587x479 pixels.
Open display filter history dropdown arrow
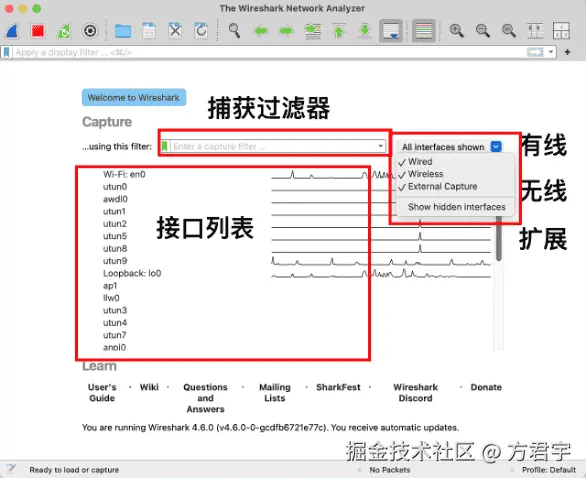point(551,52)
